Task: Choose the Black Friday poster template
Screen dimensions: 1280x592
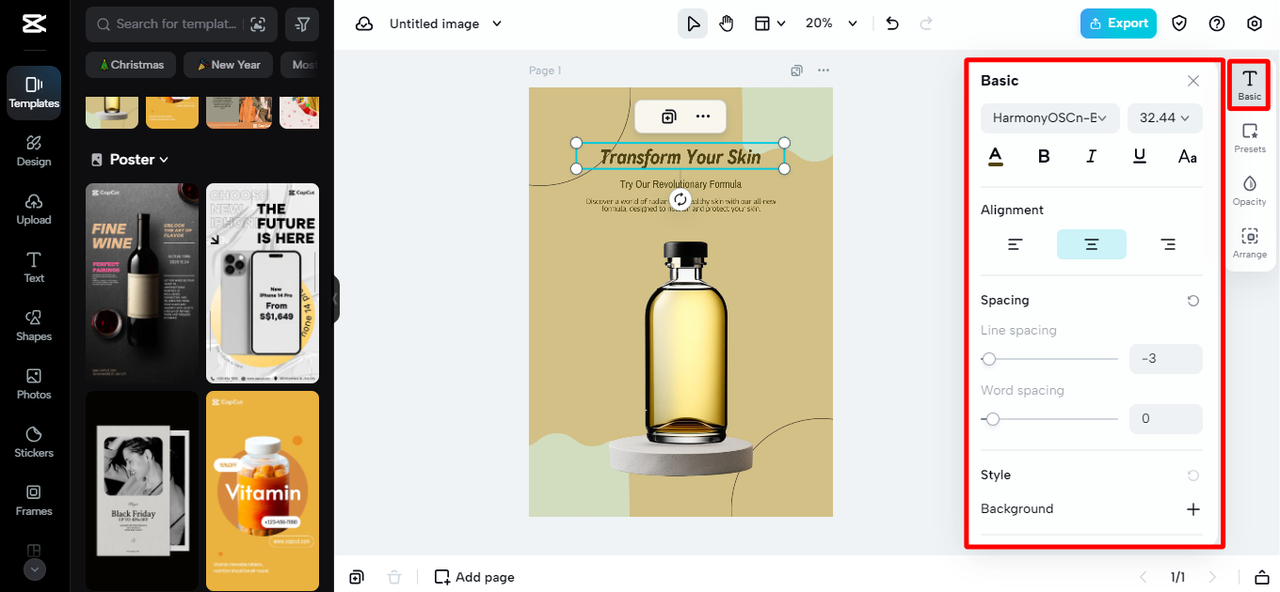Action: 142,490
